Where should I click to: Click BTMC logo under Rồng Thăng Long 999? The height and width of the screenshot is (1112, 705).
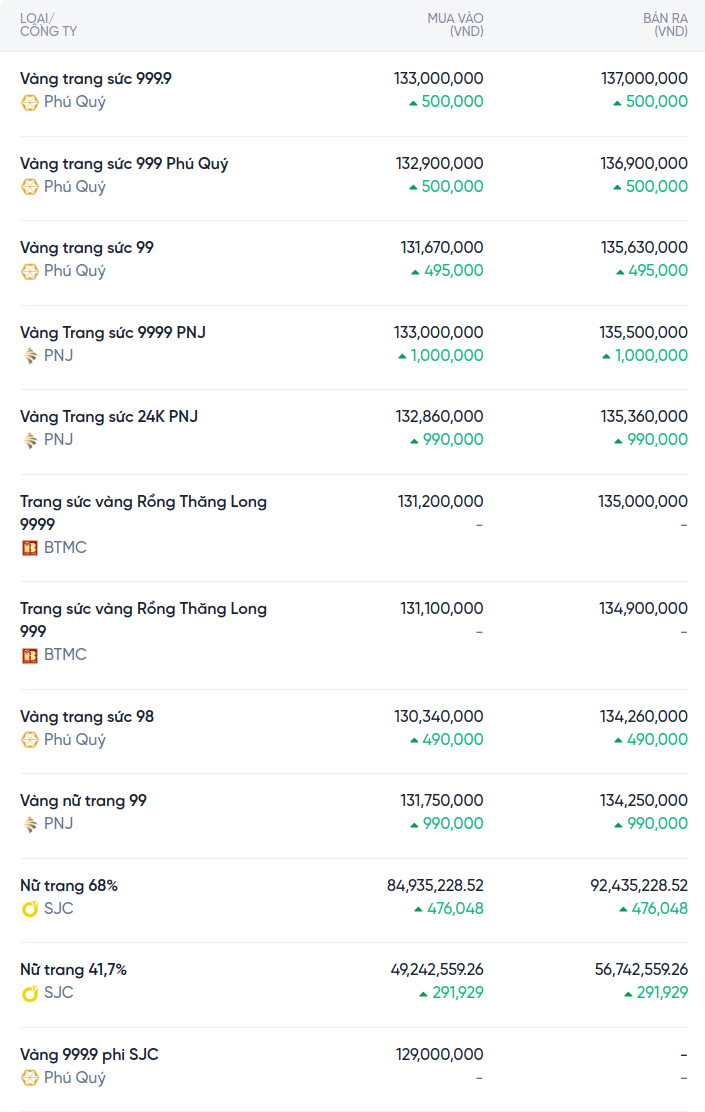coord(30,655)
